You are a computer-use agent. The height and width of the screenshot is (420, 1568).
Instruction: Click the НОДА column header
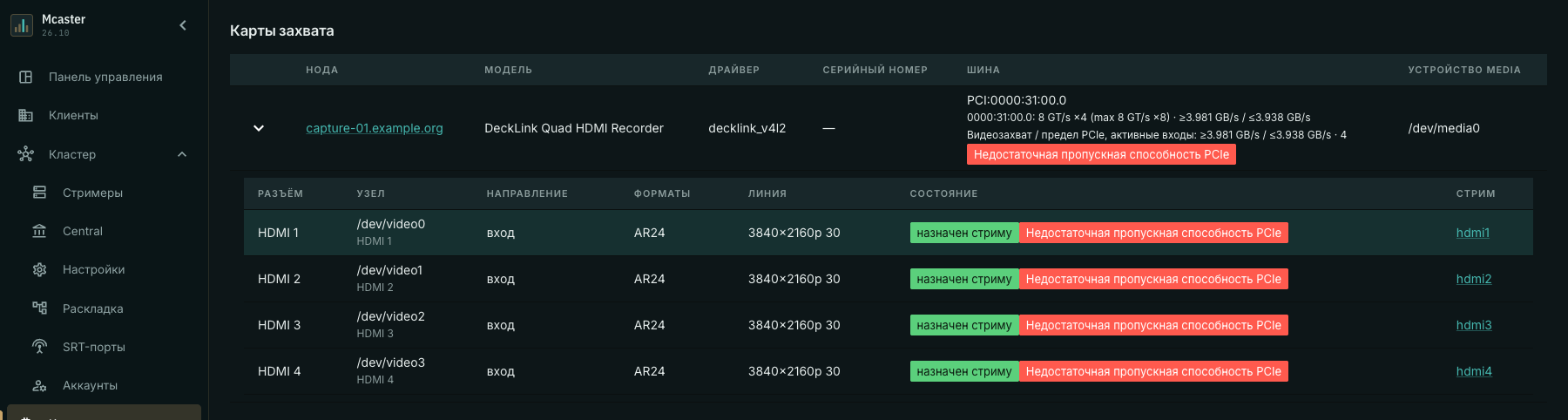click(322, 70)
